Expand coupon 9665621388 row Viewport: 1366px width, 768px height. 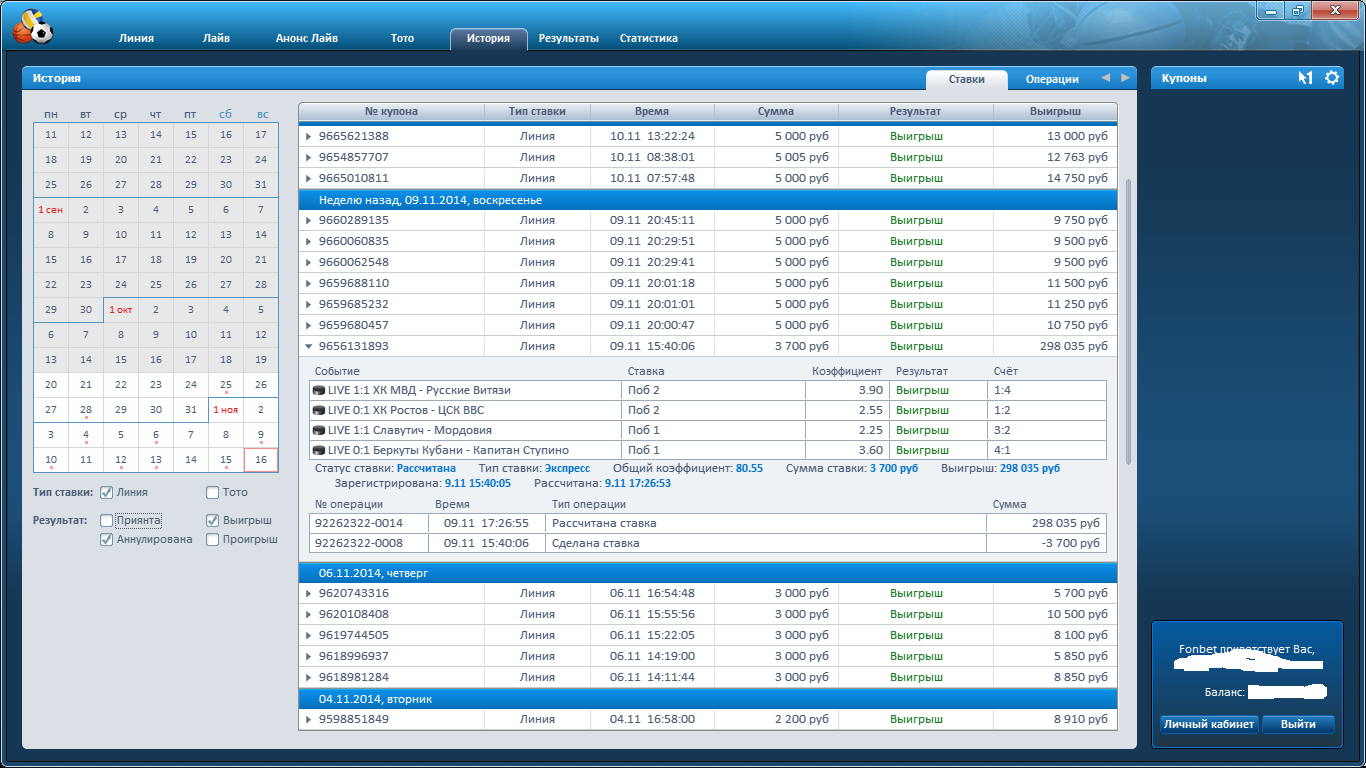pos(309,136)
